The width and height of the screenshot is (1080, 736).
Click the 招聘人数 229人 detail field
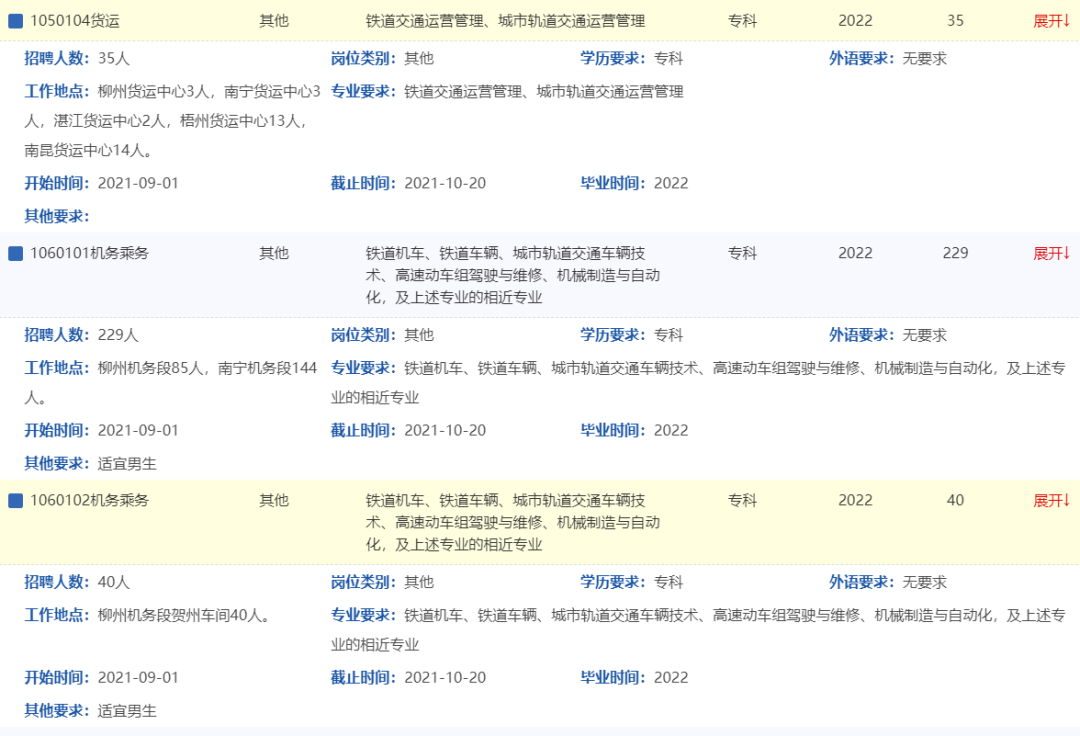pos(82,335)
